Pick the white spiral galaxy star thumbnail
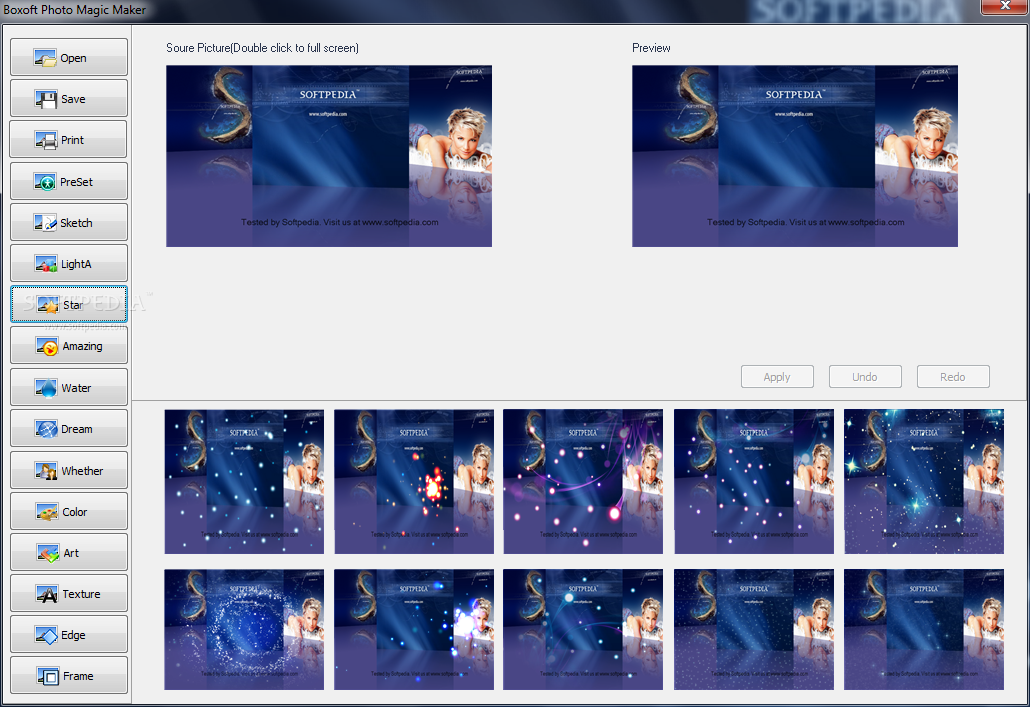 (244, 629)
